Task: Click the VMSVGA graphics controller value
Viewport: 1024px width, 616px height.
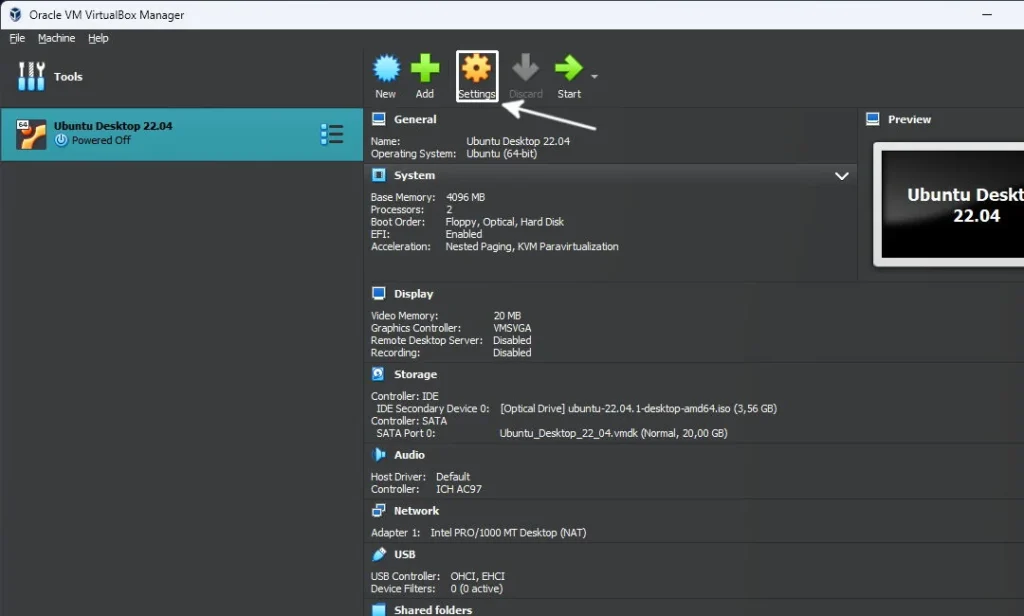Action: tap(512, 328)
